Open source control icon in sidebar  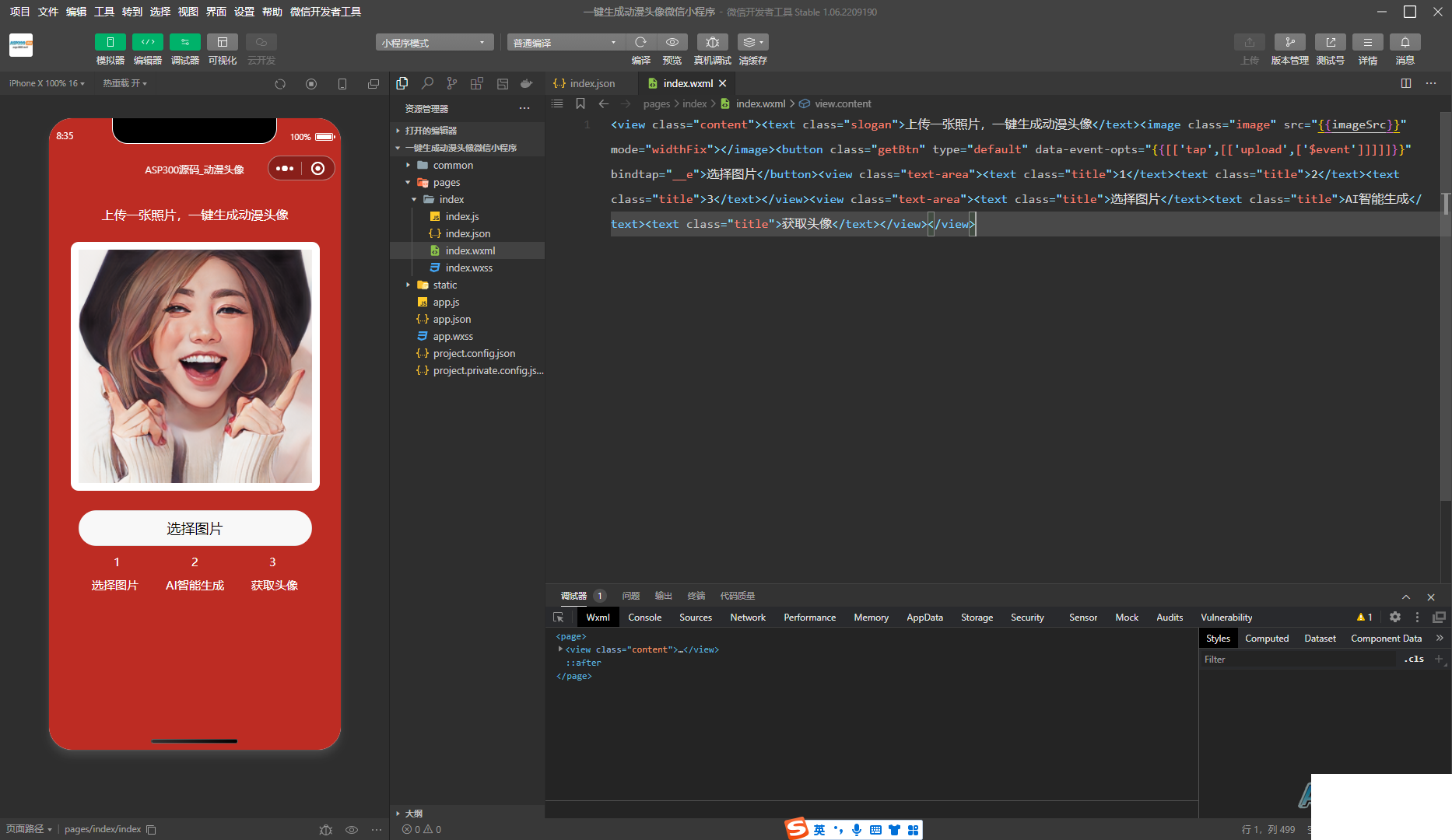point(452,83)
